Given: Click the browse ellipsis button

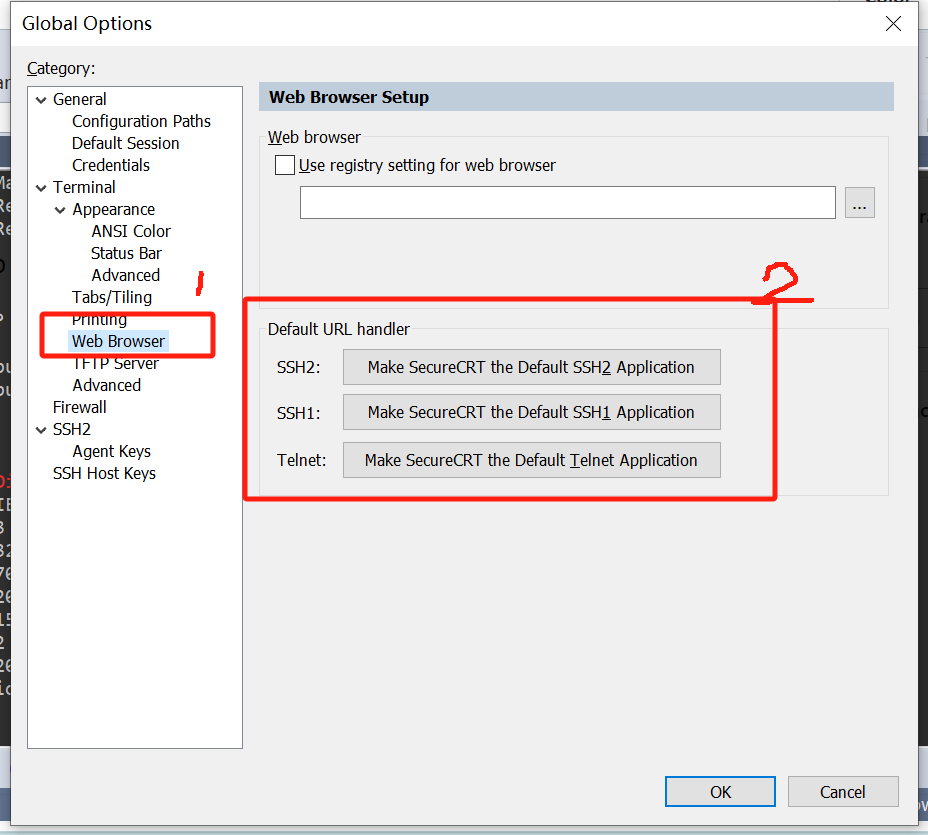Looking at the screenshot, I should tap(859, 202).
